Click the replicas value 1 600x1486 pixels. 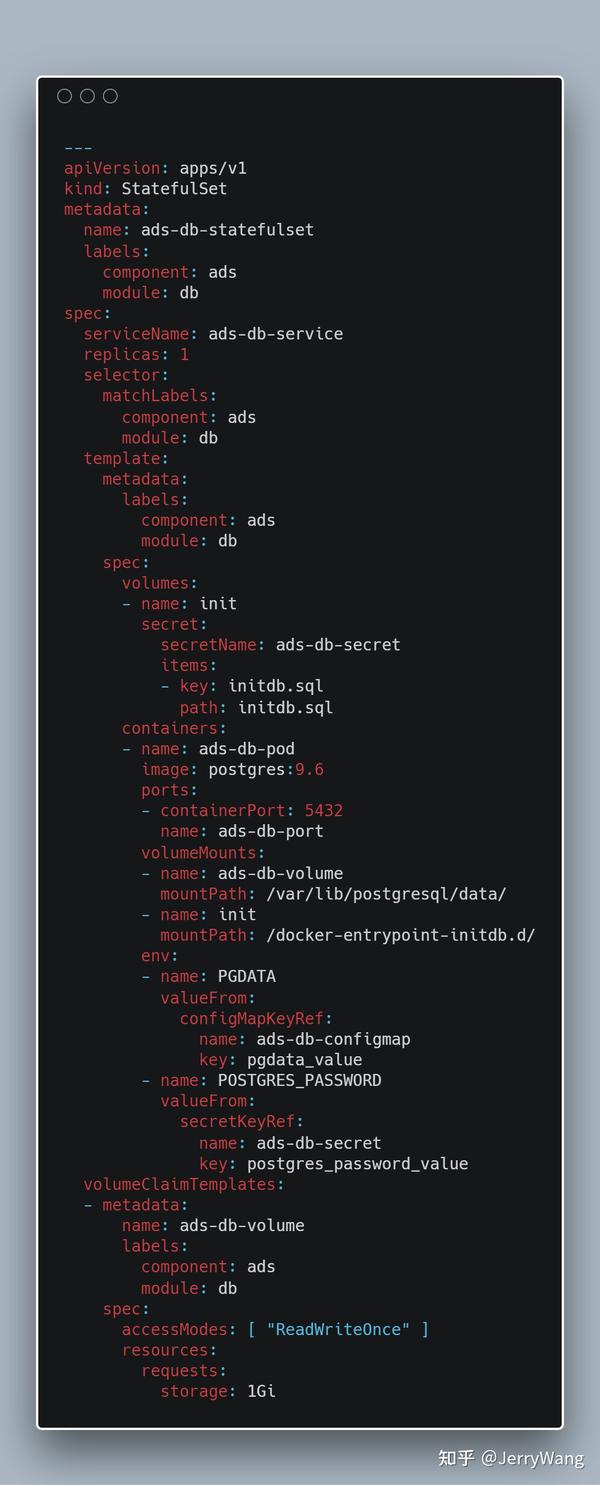pyautogui.click(x=184, y=354)
